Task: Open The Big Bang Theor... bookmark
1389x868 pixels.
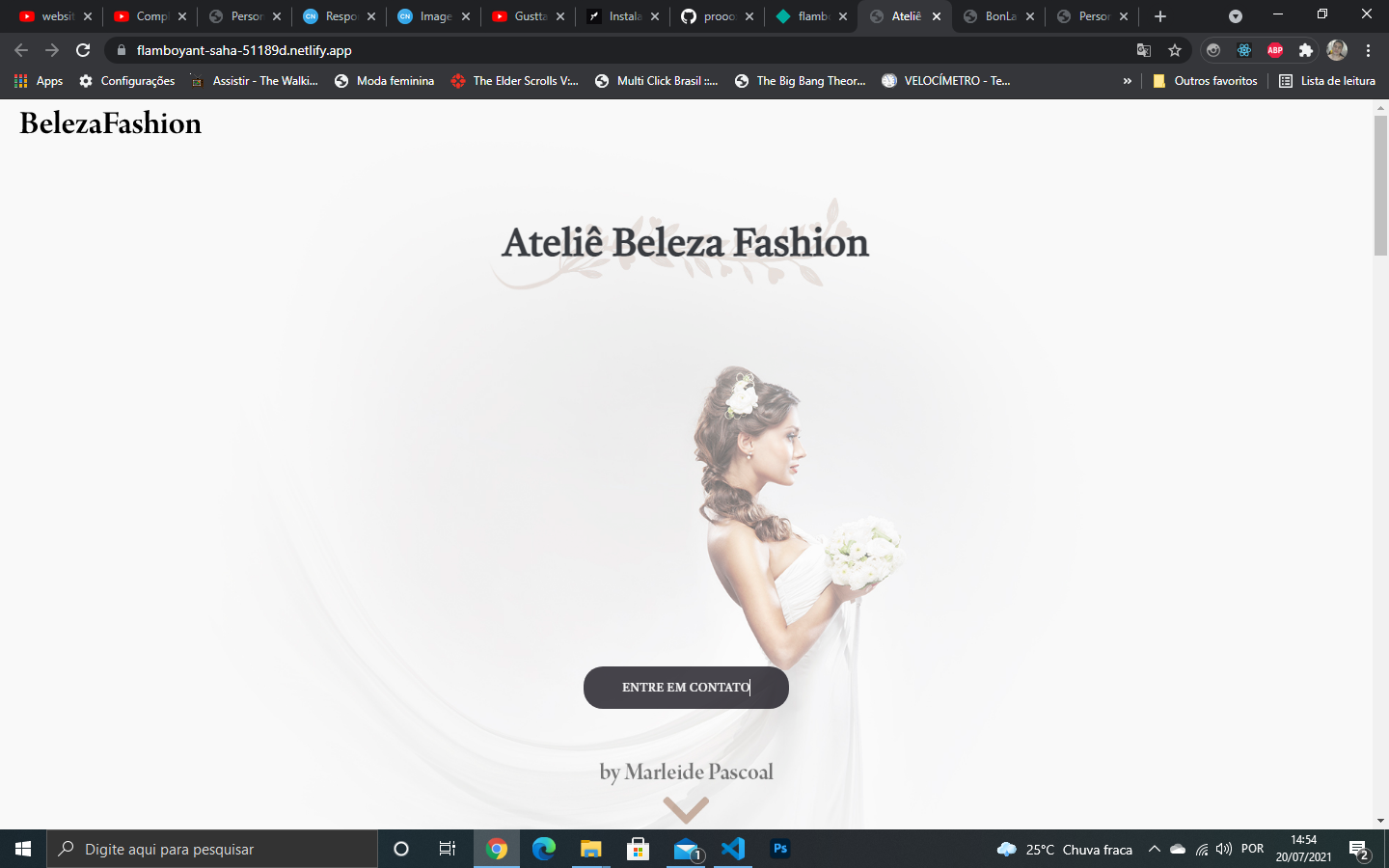Action: tap(801, 81)
